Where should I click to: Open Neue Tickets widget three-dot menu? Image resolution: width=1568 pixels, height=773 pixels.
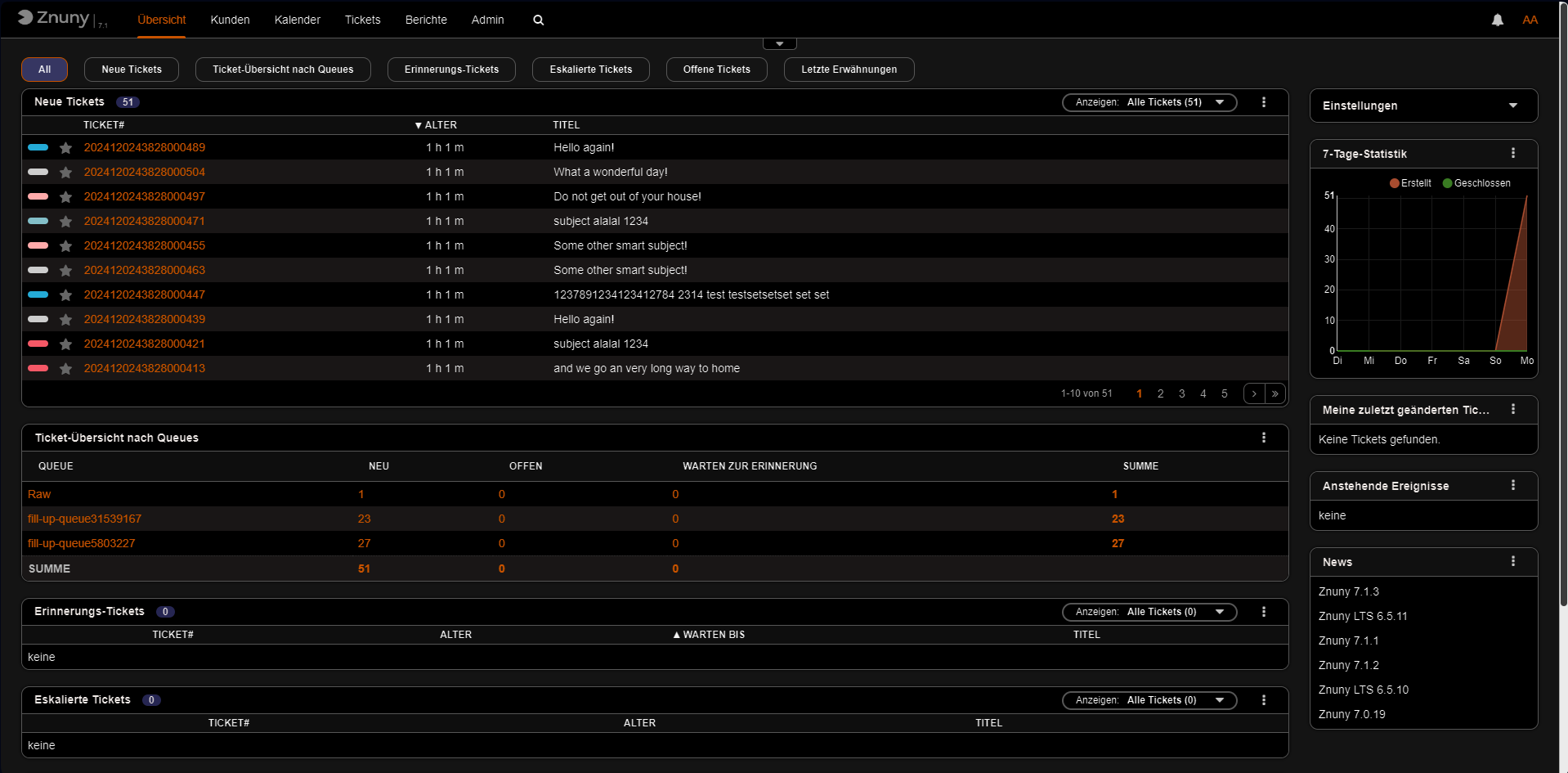tap(1263, 102)
